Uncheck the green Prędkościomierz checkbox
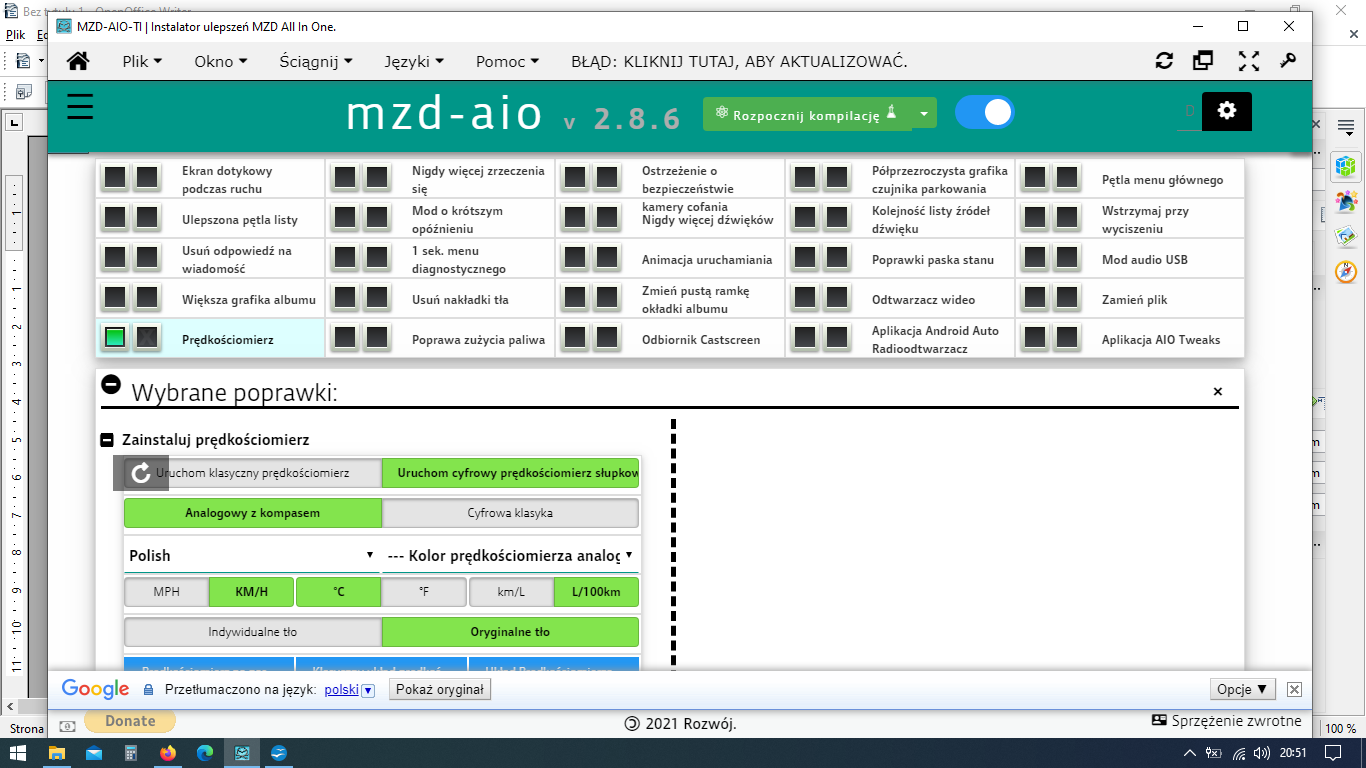Viewport: 1366px width, 768px height. [115, 338]
